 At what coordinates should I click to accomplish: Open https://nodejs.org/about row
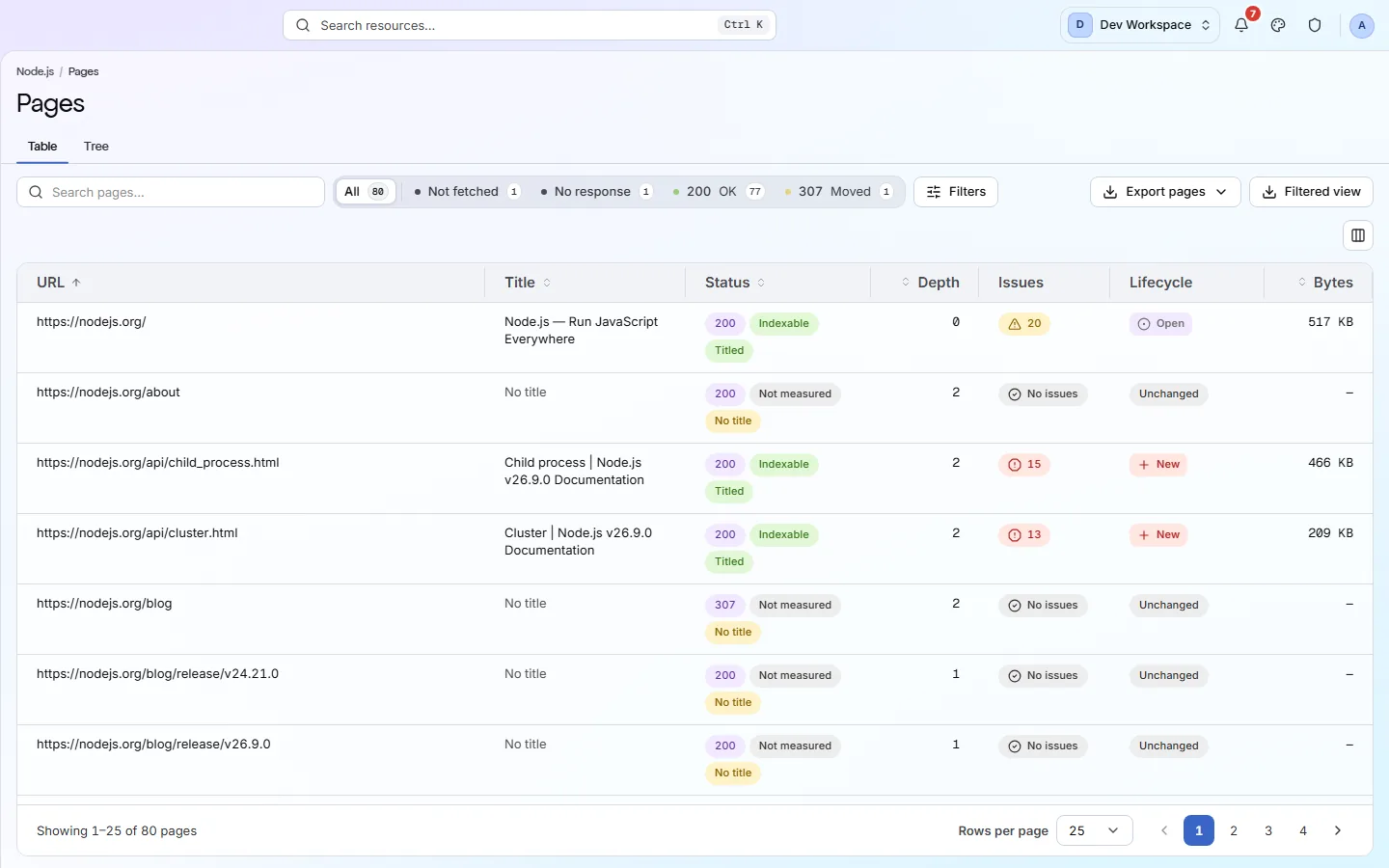point(108,393)
